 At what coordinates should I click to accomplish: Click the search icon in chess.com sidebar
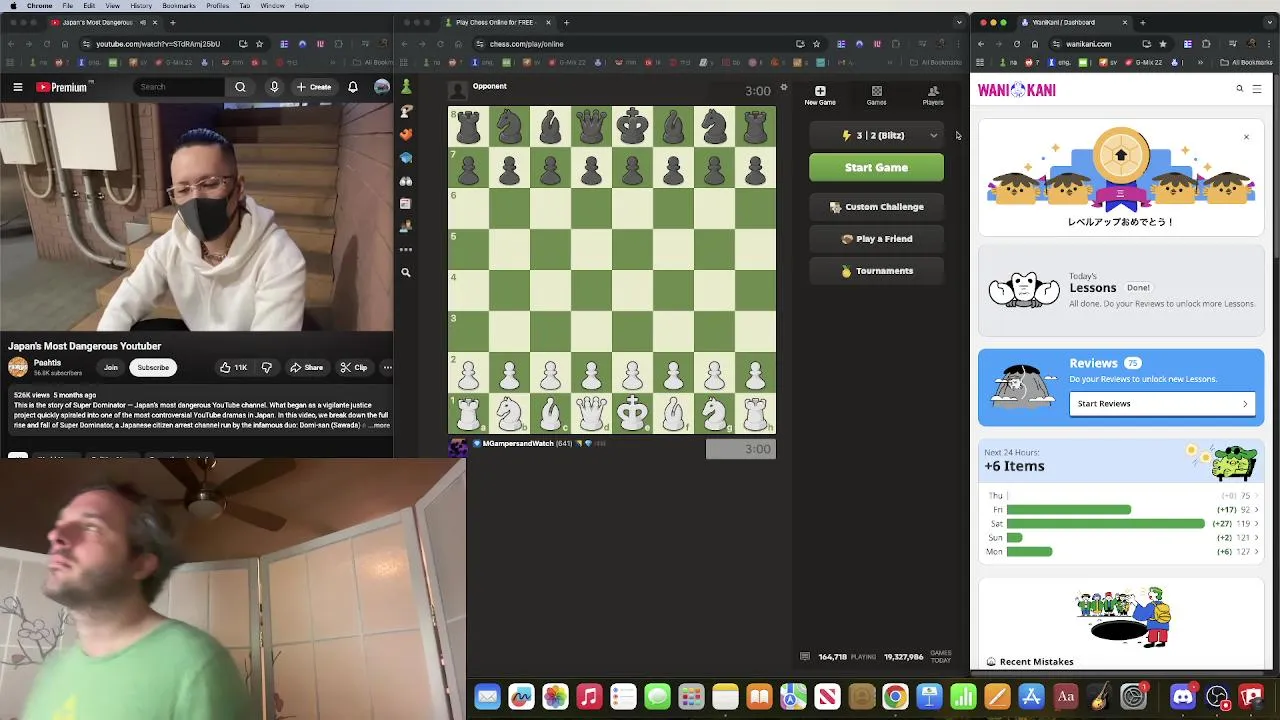point(406,272)
